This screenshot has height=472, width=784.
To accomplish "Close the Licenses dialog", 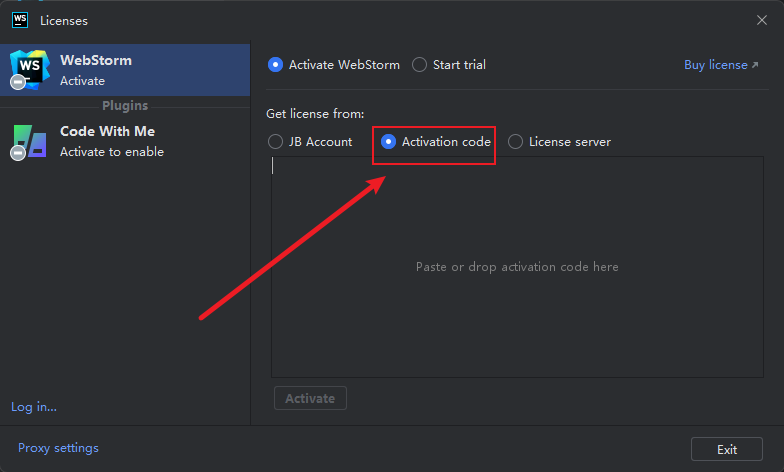I will point(762,20).
